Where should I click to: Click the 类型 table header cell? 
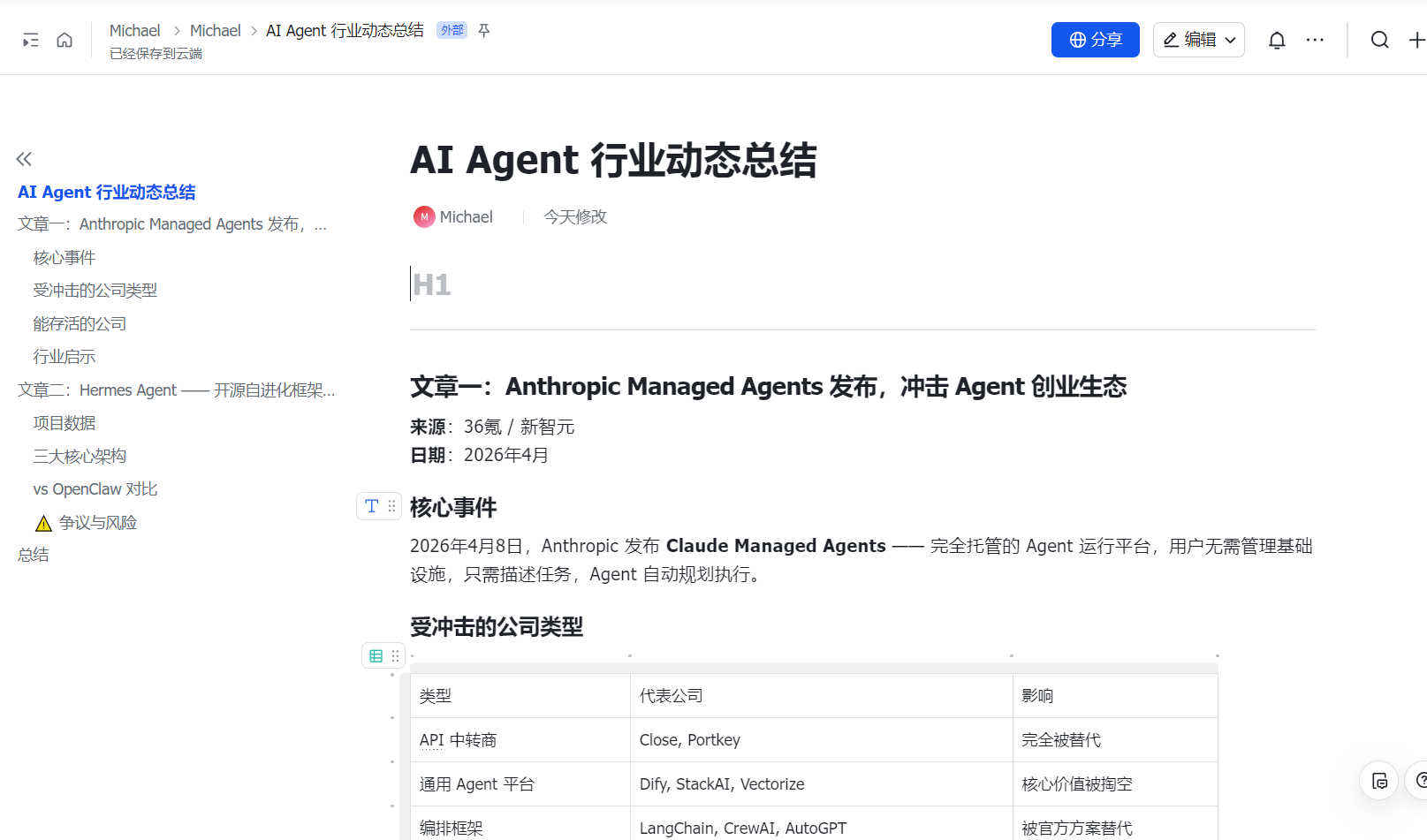520,696
